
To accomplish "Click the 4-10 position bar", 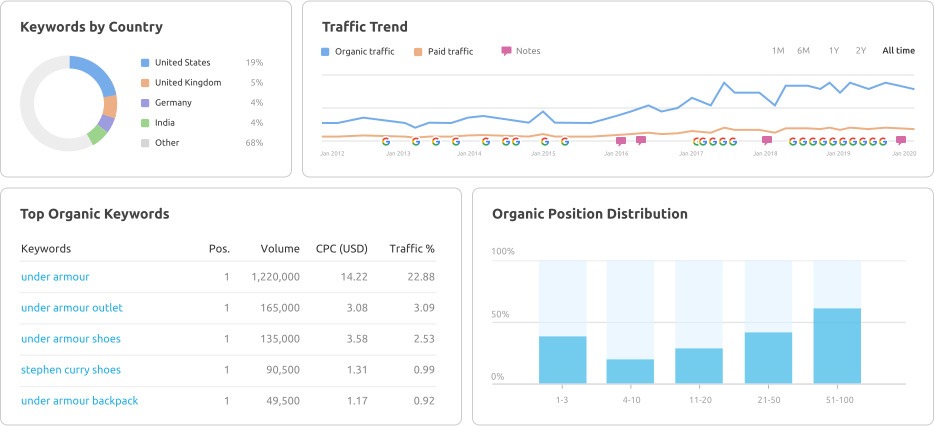I will pyautogui.click(x=630, y=371).
